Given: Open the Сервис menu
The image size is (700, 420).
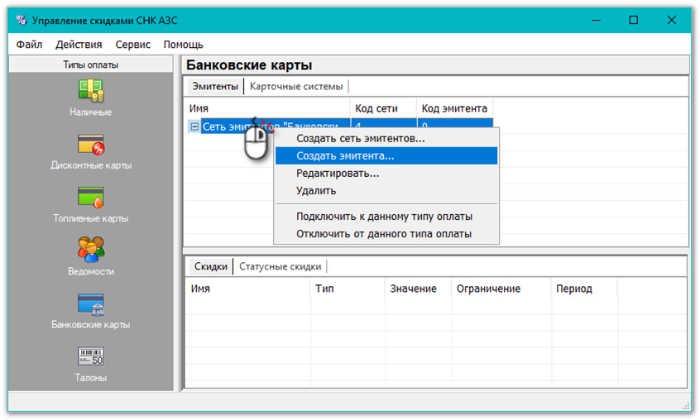Looking at the screenshot, I should tap(133, 44).
